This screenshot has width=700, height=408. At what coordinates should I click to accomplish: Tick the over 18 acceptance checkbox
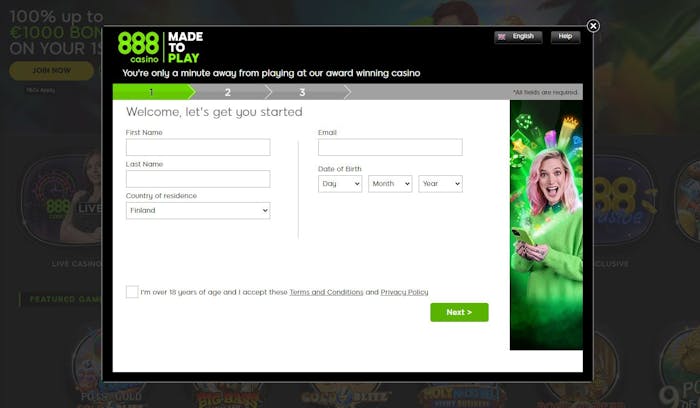(x=132, y=292)
